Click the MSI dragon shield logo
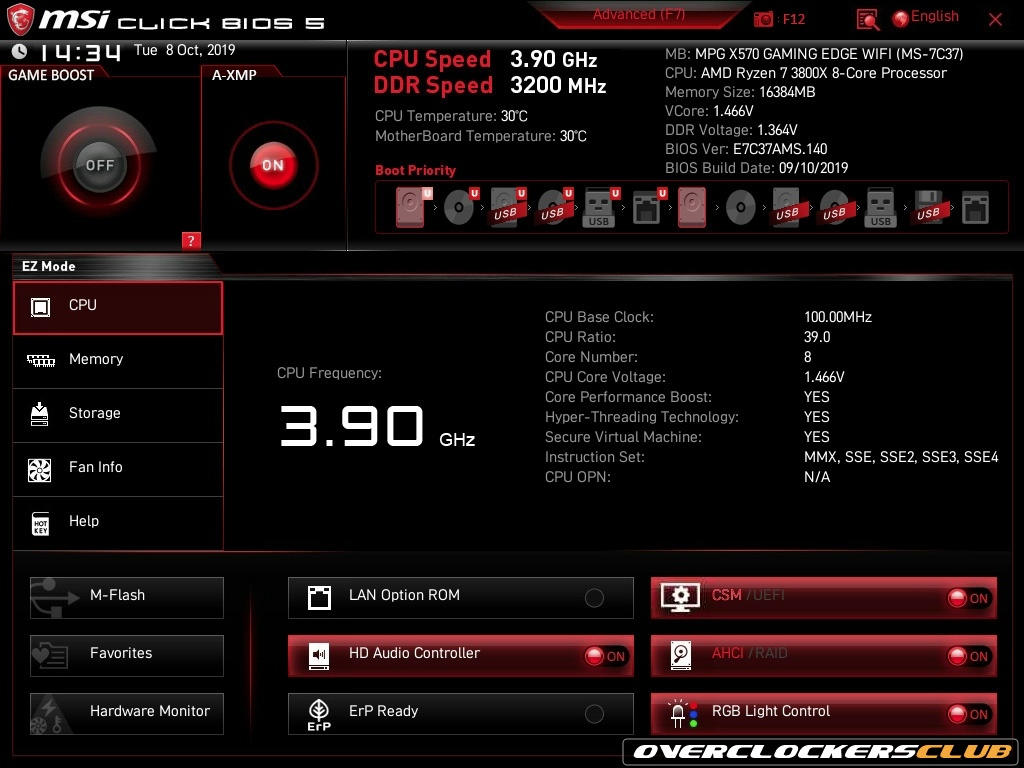The width and height of the screenshot is (1024, 768). (x=20, y=20)
